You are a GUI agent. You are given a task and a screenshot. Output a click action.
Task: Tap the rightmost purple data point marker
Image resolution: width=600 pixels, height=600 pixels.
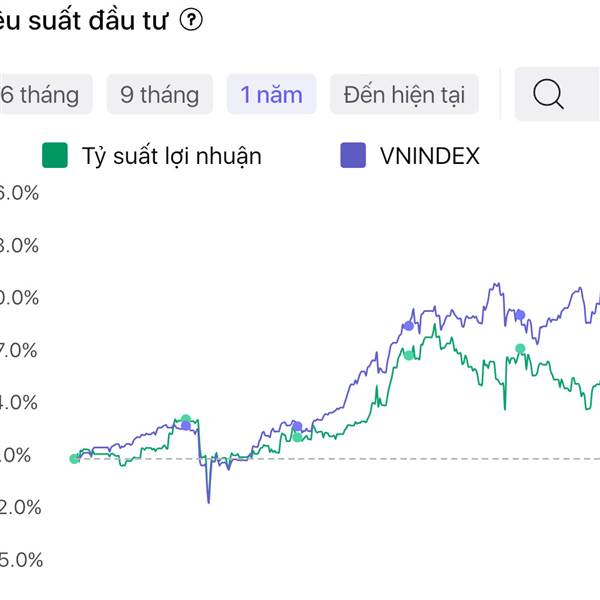520,315
